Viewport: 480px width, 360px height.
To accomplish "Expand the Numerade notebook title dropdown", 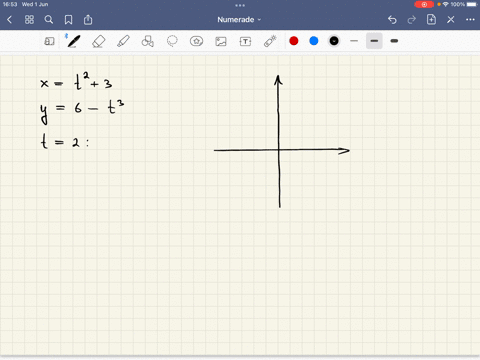I will click(x=239, y=20).
